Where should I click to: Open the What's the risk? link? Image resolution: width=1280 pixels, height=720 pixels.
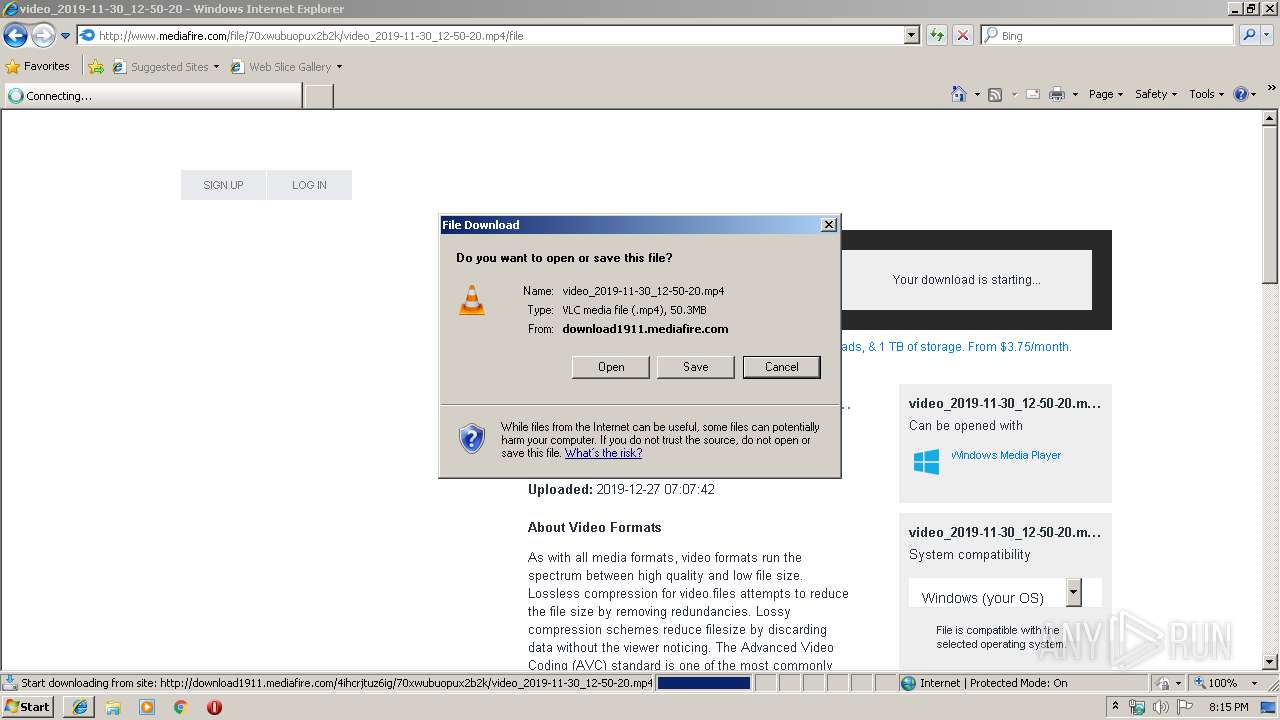point(603,453)
